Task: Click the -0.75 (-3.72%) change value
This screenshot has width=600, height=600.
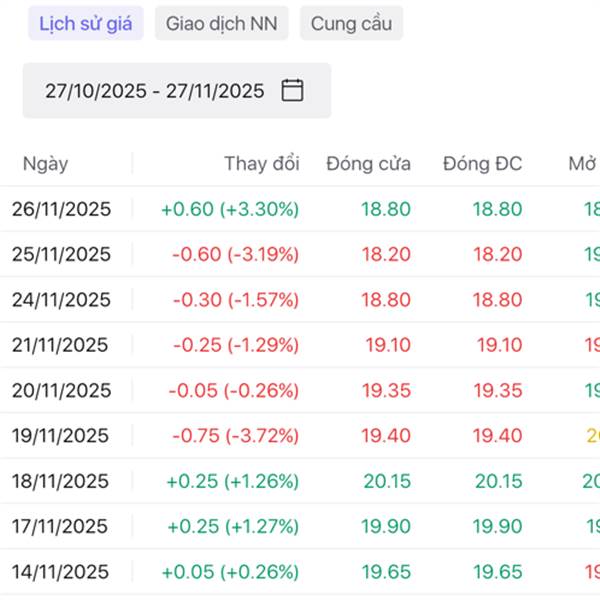Action: point(235,436)
